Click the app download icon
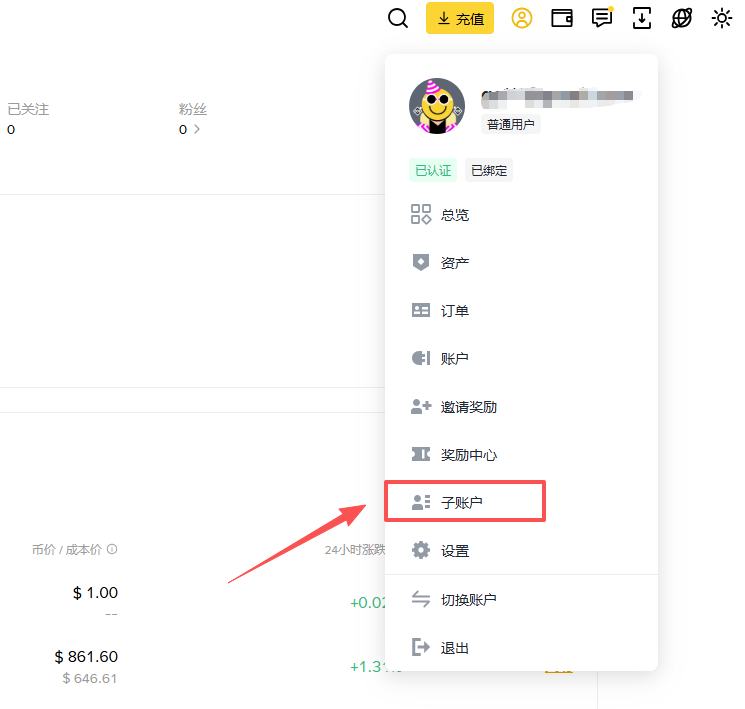 tap(641, 19)
